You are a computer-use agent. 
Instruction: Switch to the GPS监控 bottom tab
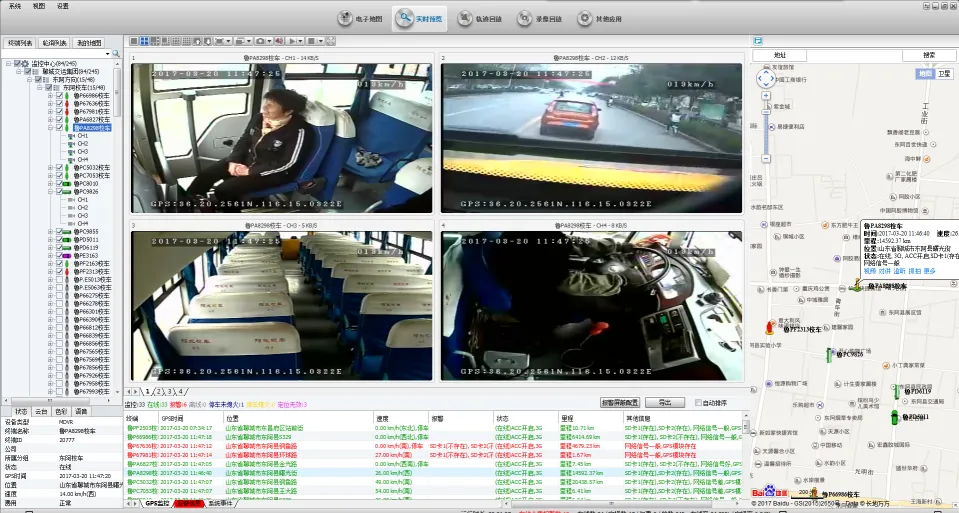click(x=157, y=504)
